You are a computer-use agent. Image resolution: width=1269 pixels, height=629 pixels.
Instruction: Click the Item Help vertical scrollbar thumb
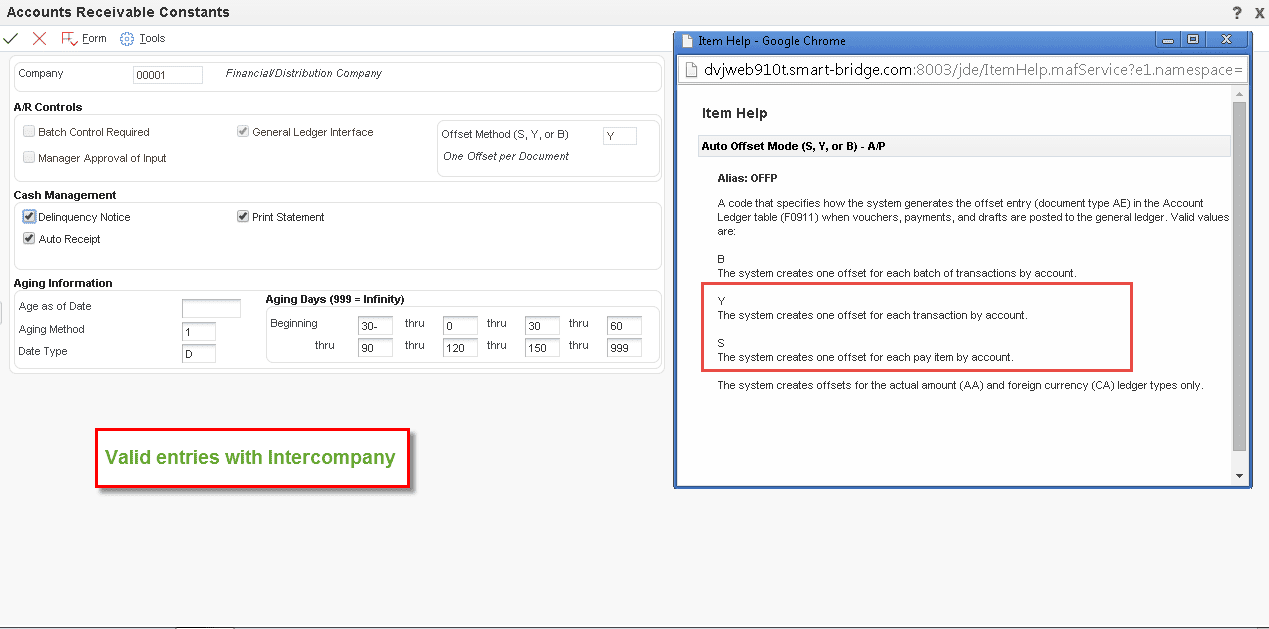click(1240, 275)
